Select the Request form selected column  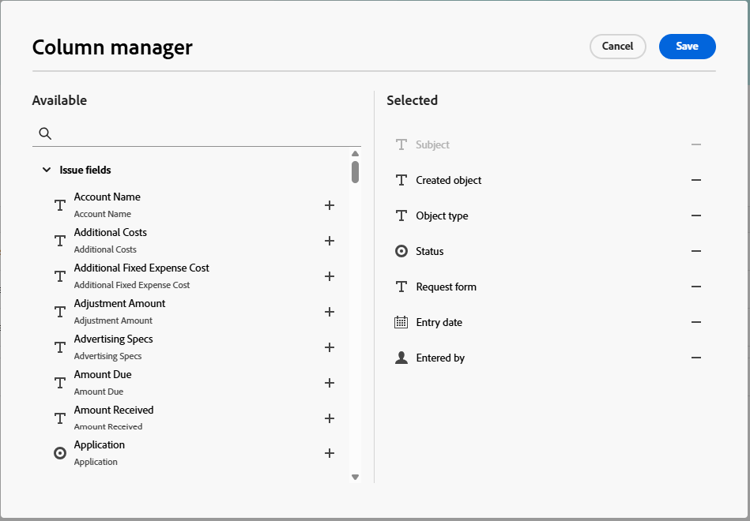pyautogui.click(x=446, y=287)
